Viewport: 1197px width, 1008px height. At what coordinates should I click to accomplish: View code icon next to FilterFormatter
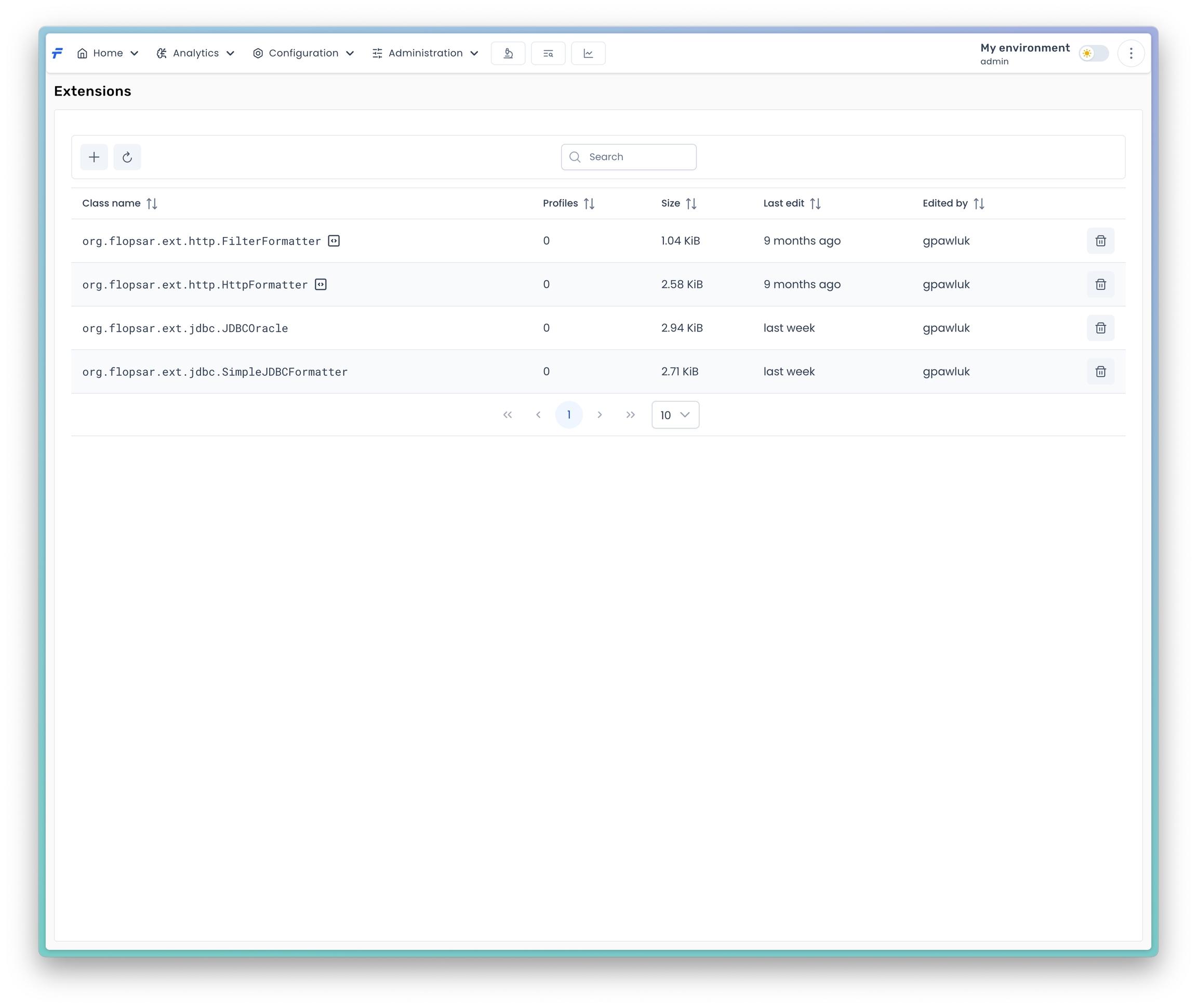334,241
